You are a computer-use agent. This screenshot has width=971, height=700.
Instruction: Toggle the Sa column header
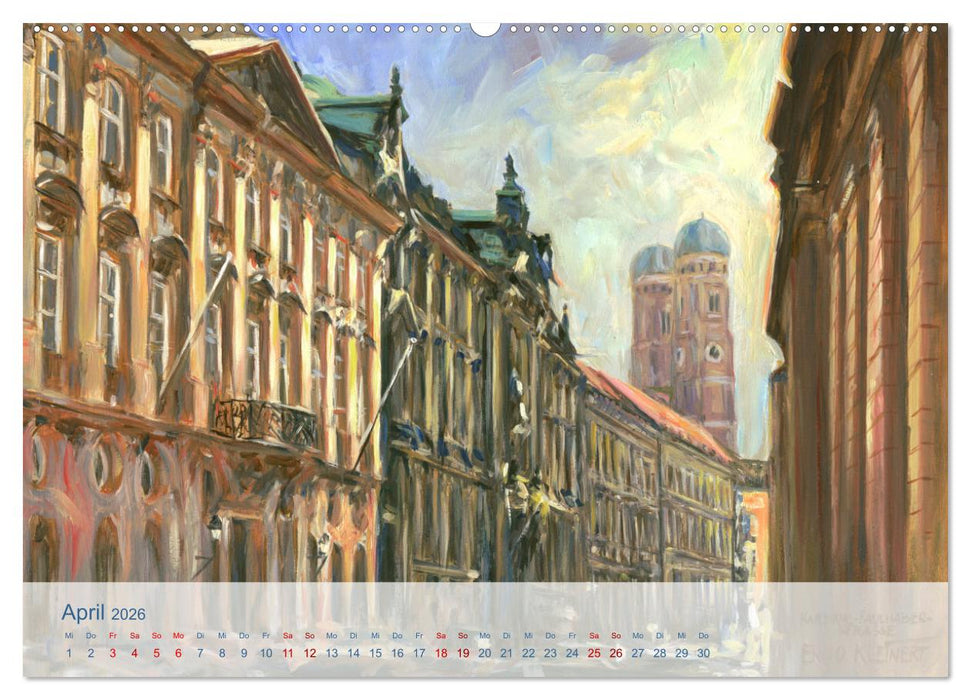pos(133,634)
